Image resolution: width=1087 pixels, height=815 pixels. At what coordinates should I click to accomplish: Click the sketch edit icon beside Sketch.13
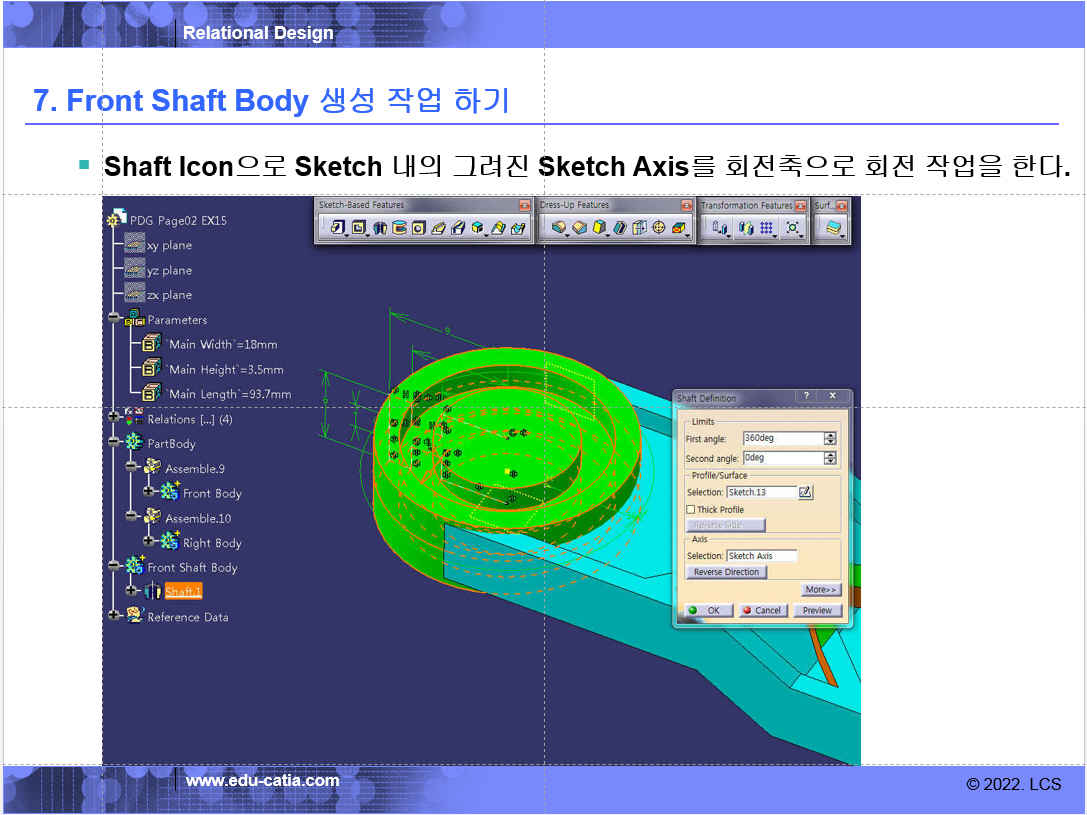click(806, 492)
